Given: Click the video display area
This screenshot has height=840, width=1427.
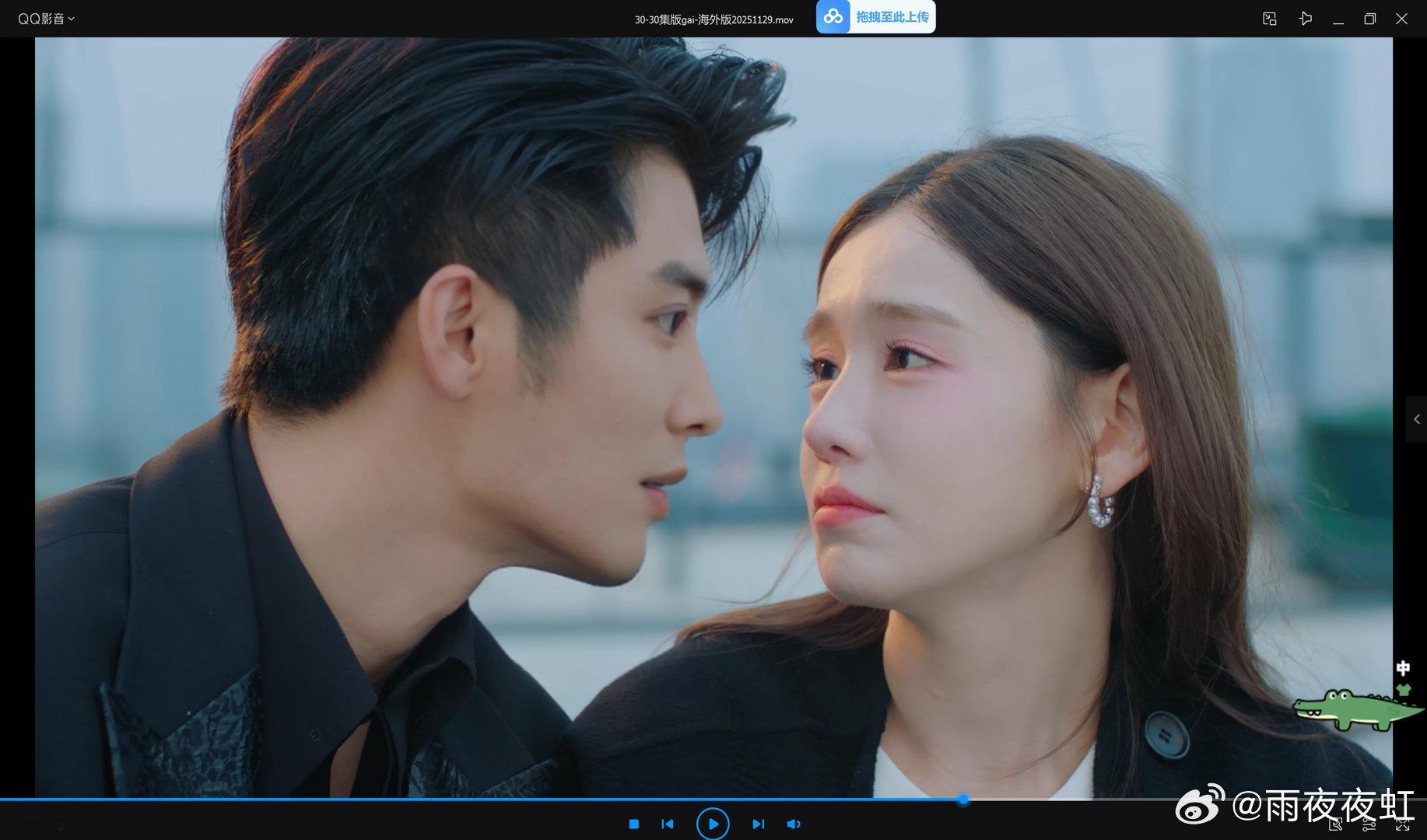Looking at the screenshot, I should 713,417.
